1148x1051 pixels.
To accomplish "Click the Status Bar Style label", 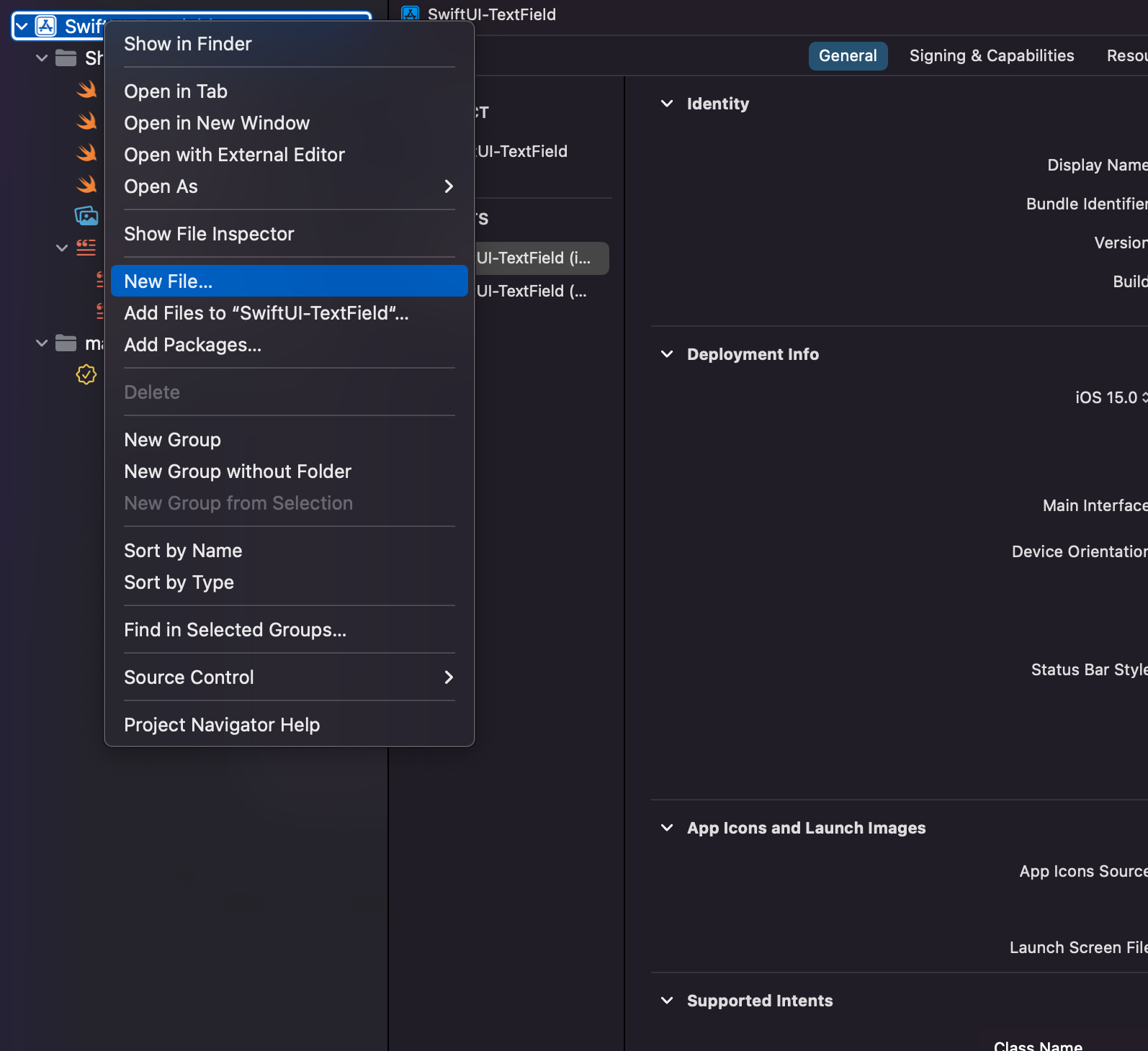I will 1089,670.
